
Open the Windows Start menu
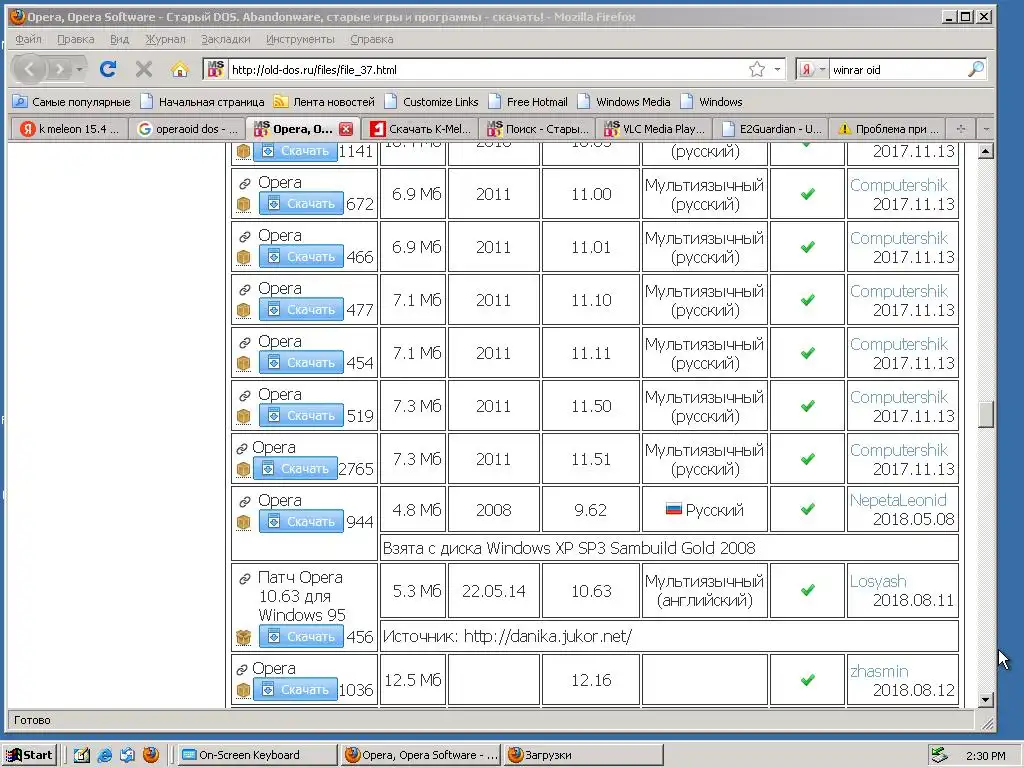pyautogui.click(x=30, y=755)
